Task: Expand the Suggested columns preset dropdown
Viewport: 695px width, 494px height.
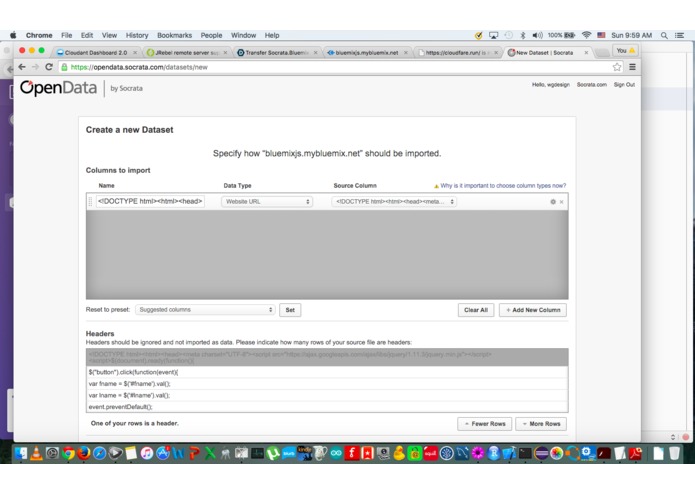Action: (x=205, y=310)
